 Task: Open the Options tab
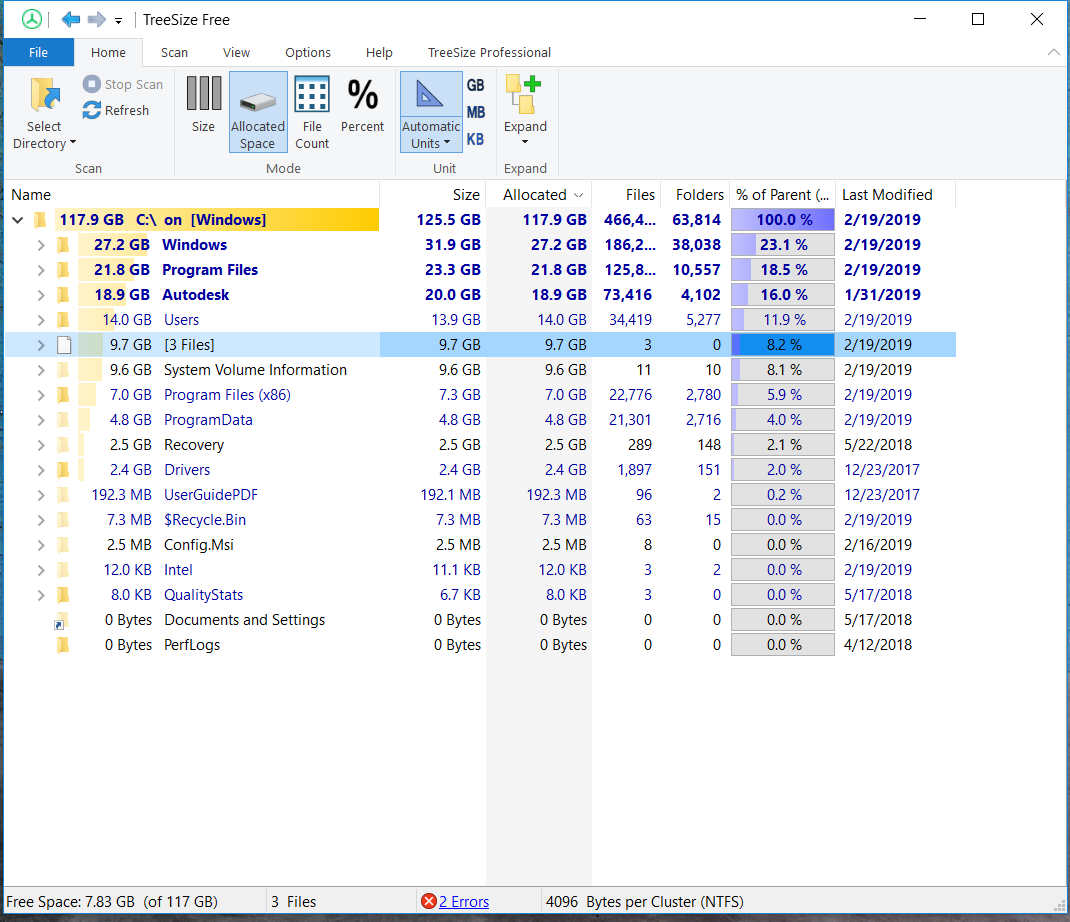(x=308, y=53)
